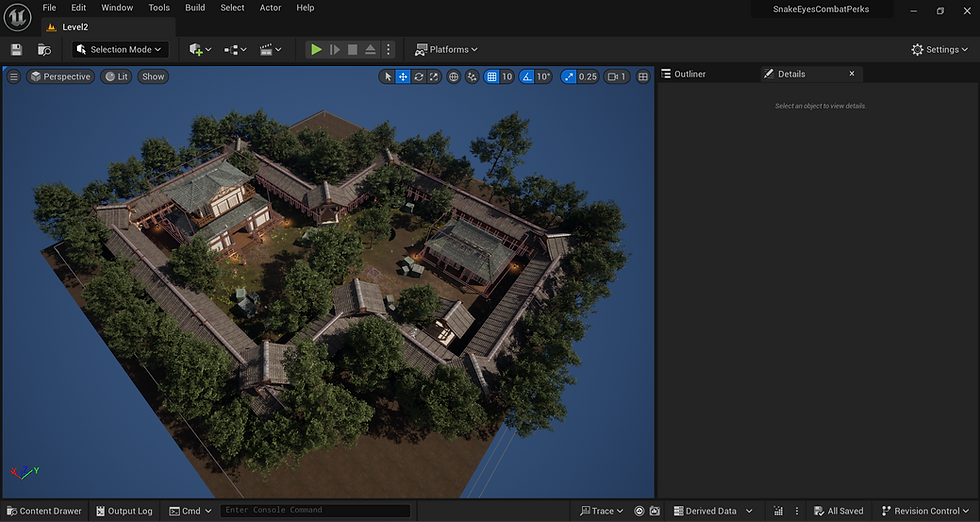Start Play in Editor with green arrow

click(316, 49)
